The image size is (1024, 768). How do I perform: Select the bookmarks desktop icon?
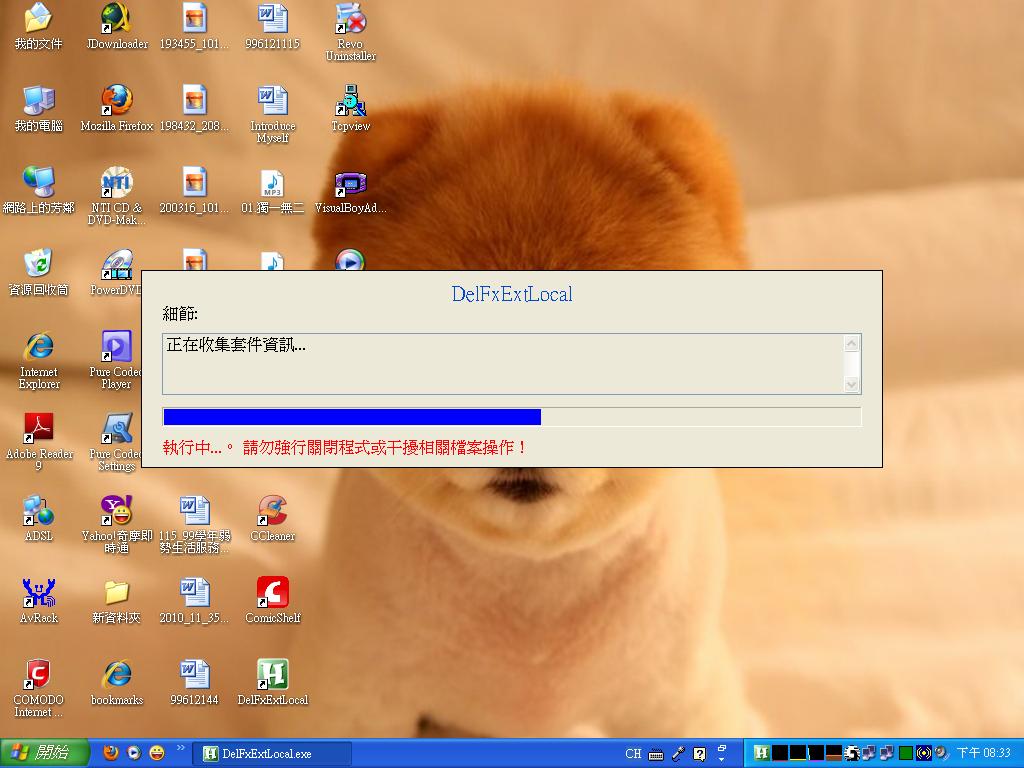(117, 683)
